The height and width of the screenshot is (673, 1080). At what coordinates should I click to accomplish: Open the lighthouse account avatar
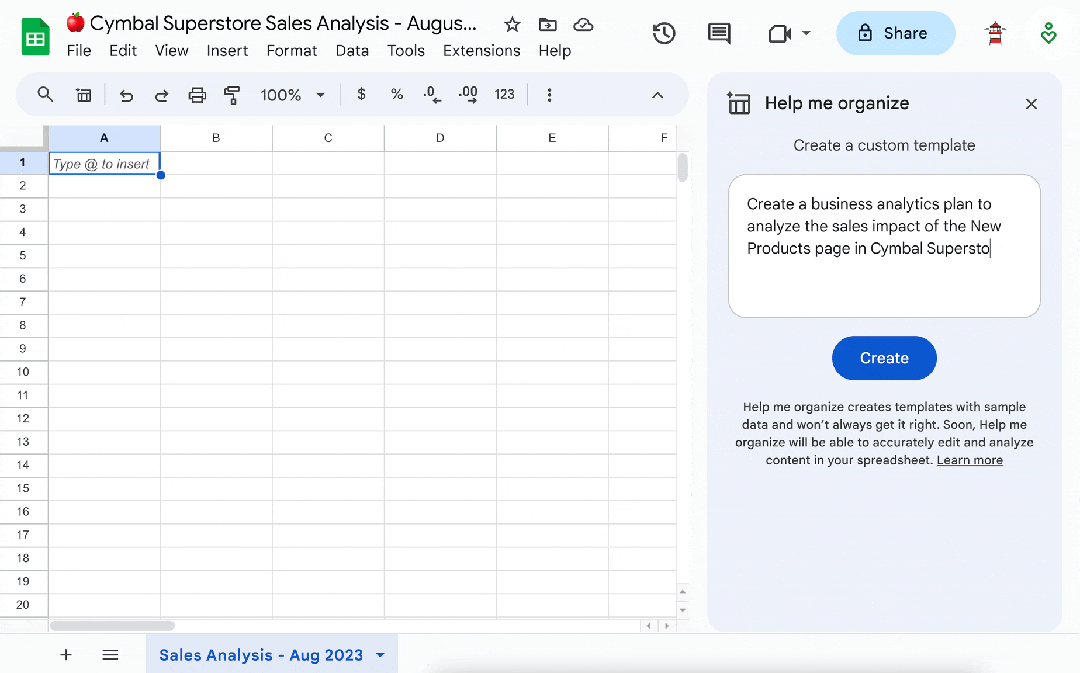[x=995, y=33]
